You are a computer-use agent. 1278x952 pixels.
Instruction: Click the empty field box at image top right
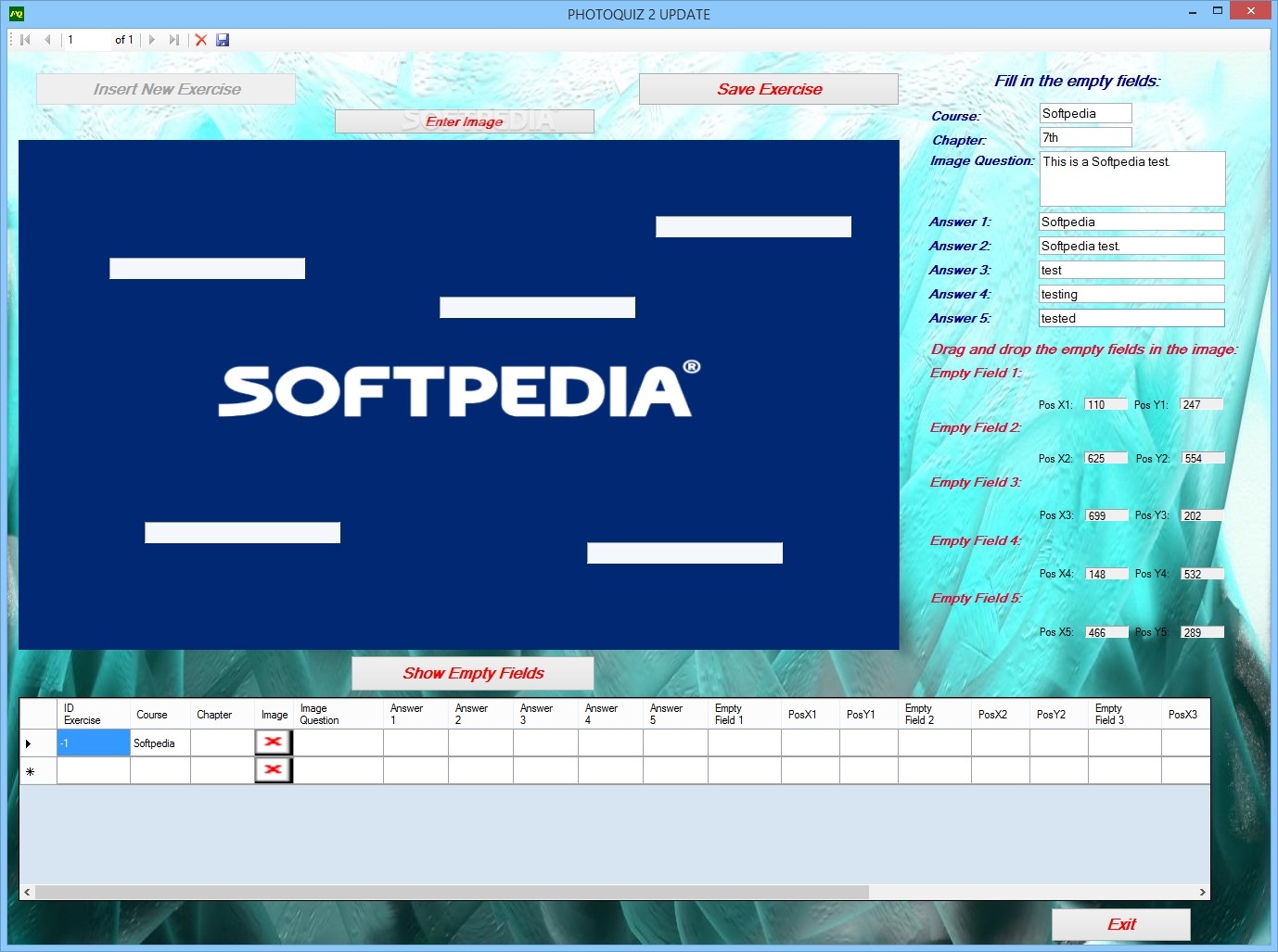pos(753,227)
